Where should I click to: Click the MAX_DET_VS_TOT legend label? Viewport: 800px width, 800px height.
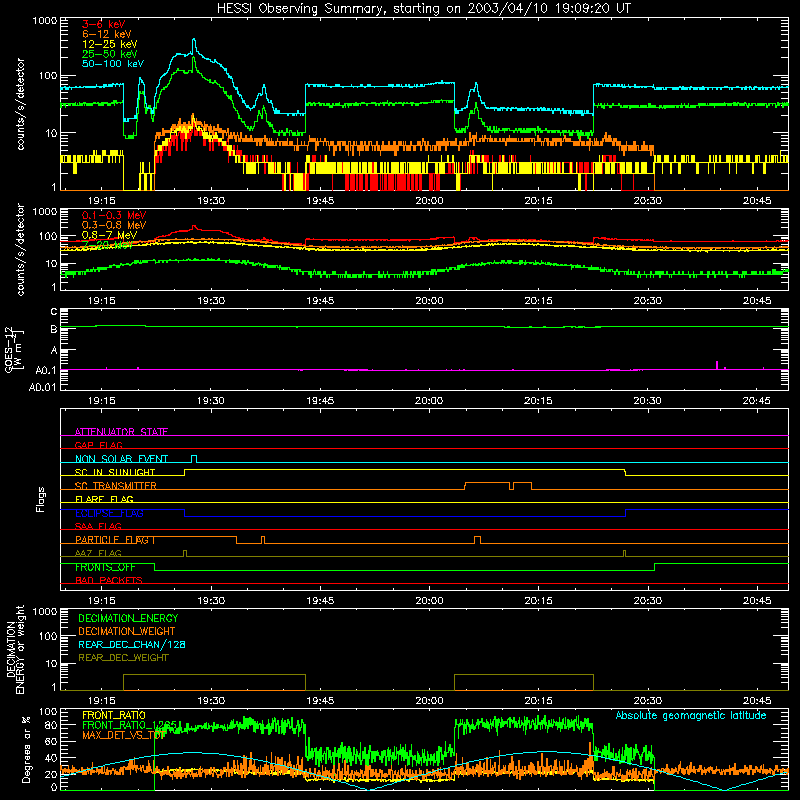tap(124, 735)
